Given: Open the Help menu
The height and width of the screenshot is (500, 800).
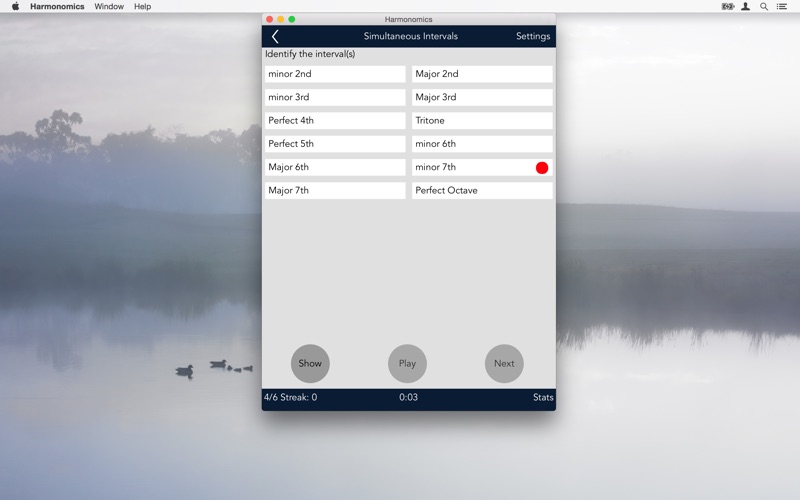Looking at the screenshot, I should pyautogui.click(x=142, y=6).
